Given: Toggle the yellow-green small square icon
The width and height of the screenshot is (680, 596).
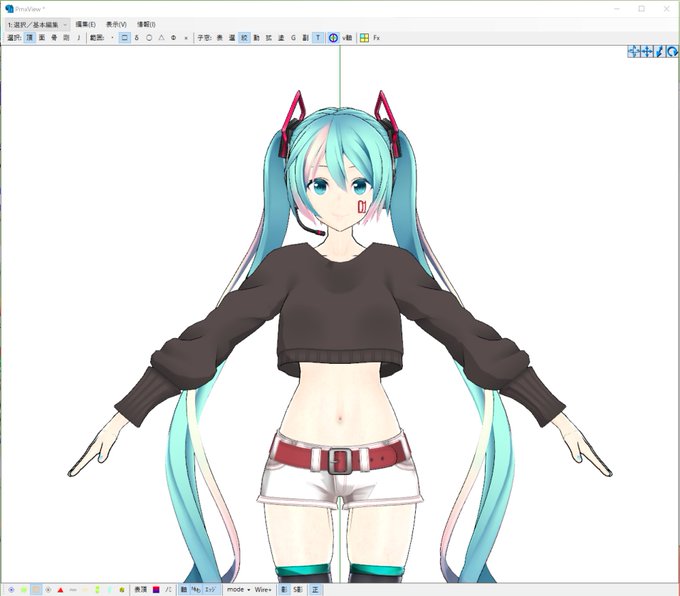Looking at the screenshot, I should pos(122,589).
